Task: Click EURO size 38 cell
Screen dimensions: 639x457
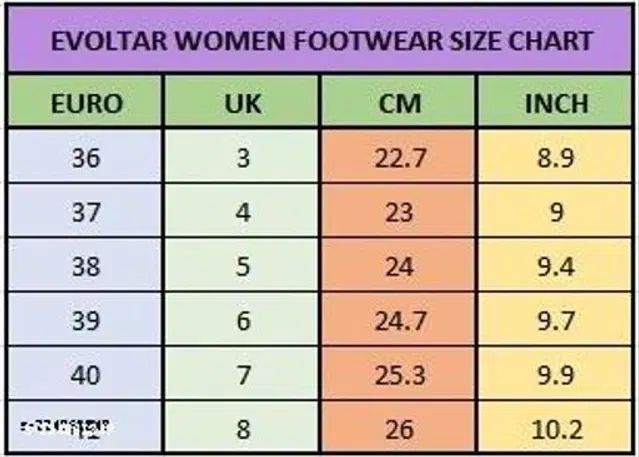Action: click(x=85, y=265)
